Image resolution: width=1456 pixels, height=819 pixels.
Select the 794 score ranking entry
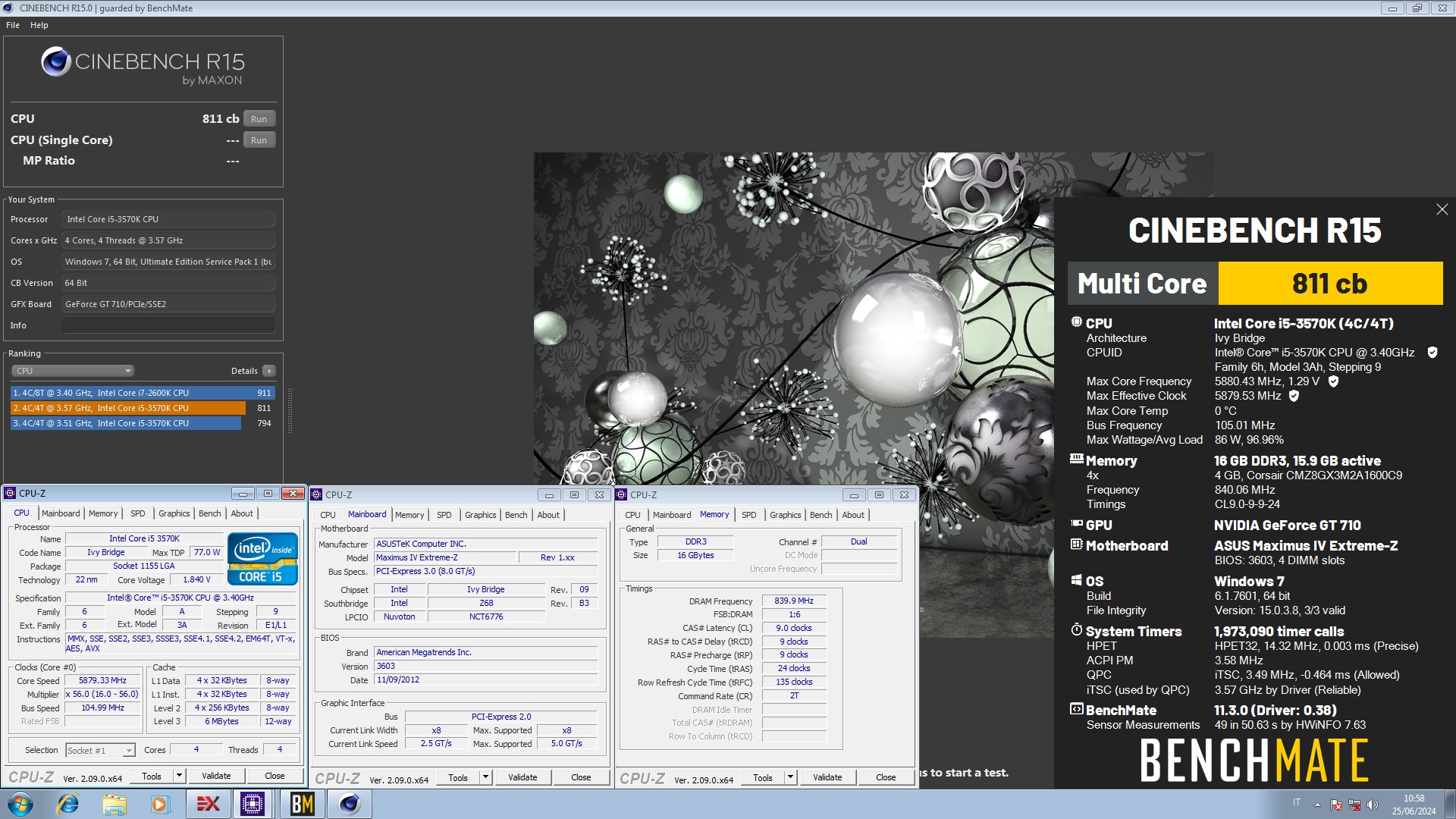click(143, 423)
